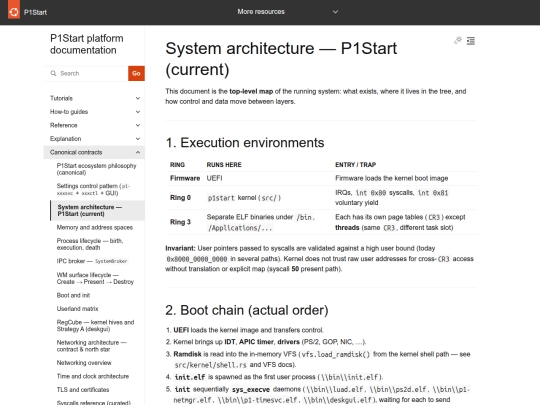The height and width of the screenshot is (405, 540).
Task: Collapse the Canonical contracts chevron
Action: pos(138,152)
